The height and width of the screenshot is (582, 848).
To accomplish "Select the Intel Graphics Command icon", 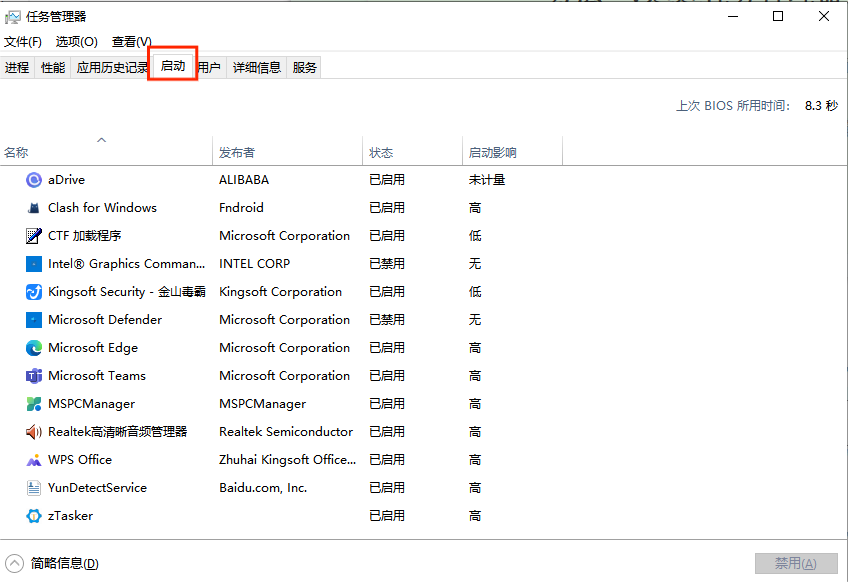I will coord(32,263).
